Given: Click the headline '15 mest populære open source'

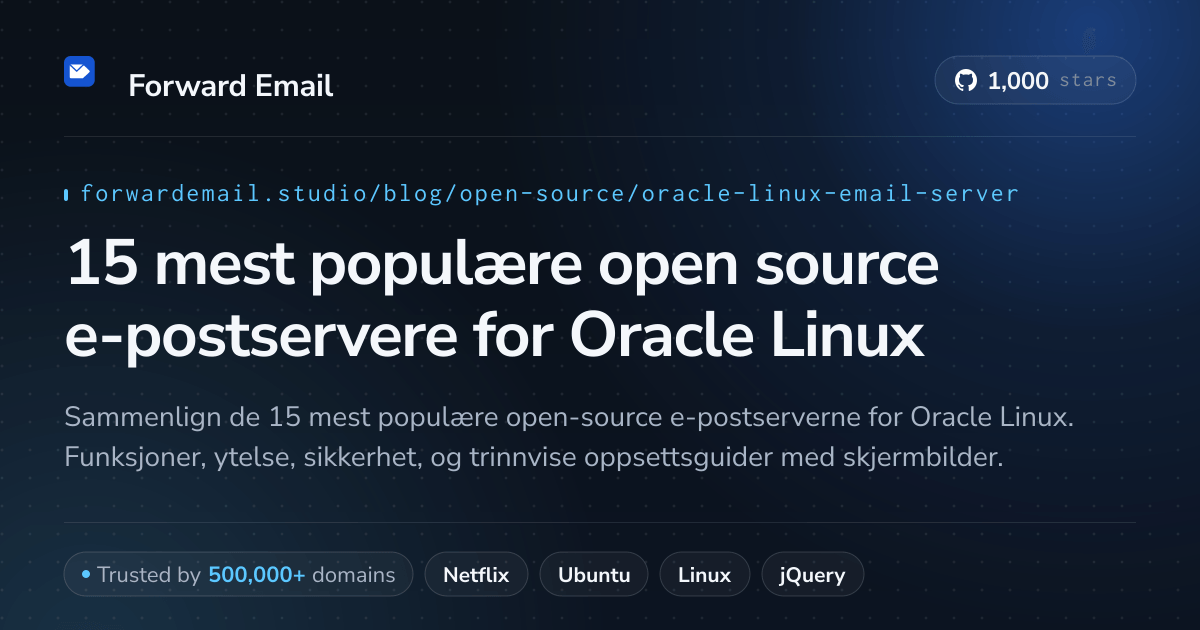Looking at the screenshot, I should pyautogui.click(x=503, y=265).
